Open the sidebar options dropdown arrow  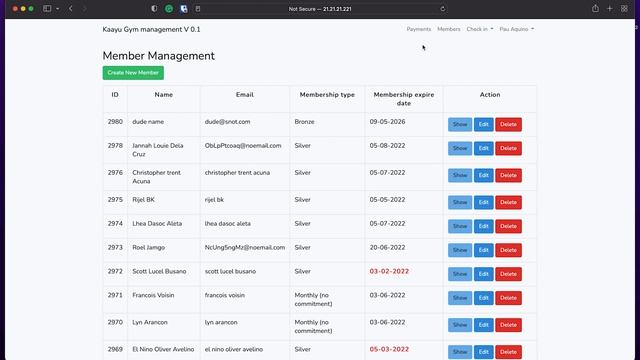pos(58,9)
